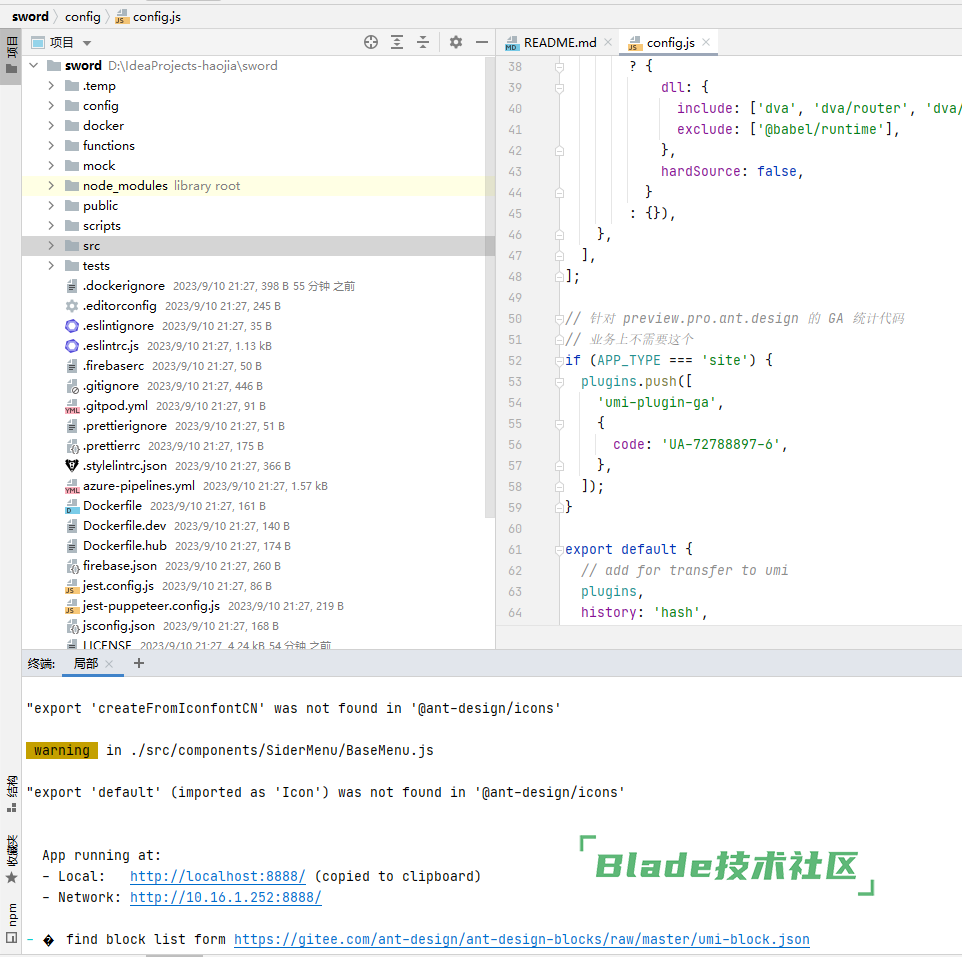The width and height of the screenshot is (962, 957).
Task: Select the Dockerfile.hub file
Action: pyautogui.click(x=125, y=546)
